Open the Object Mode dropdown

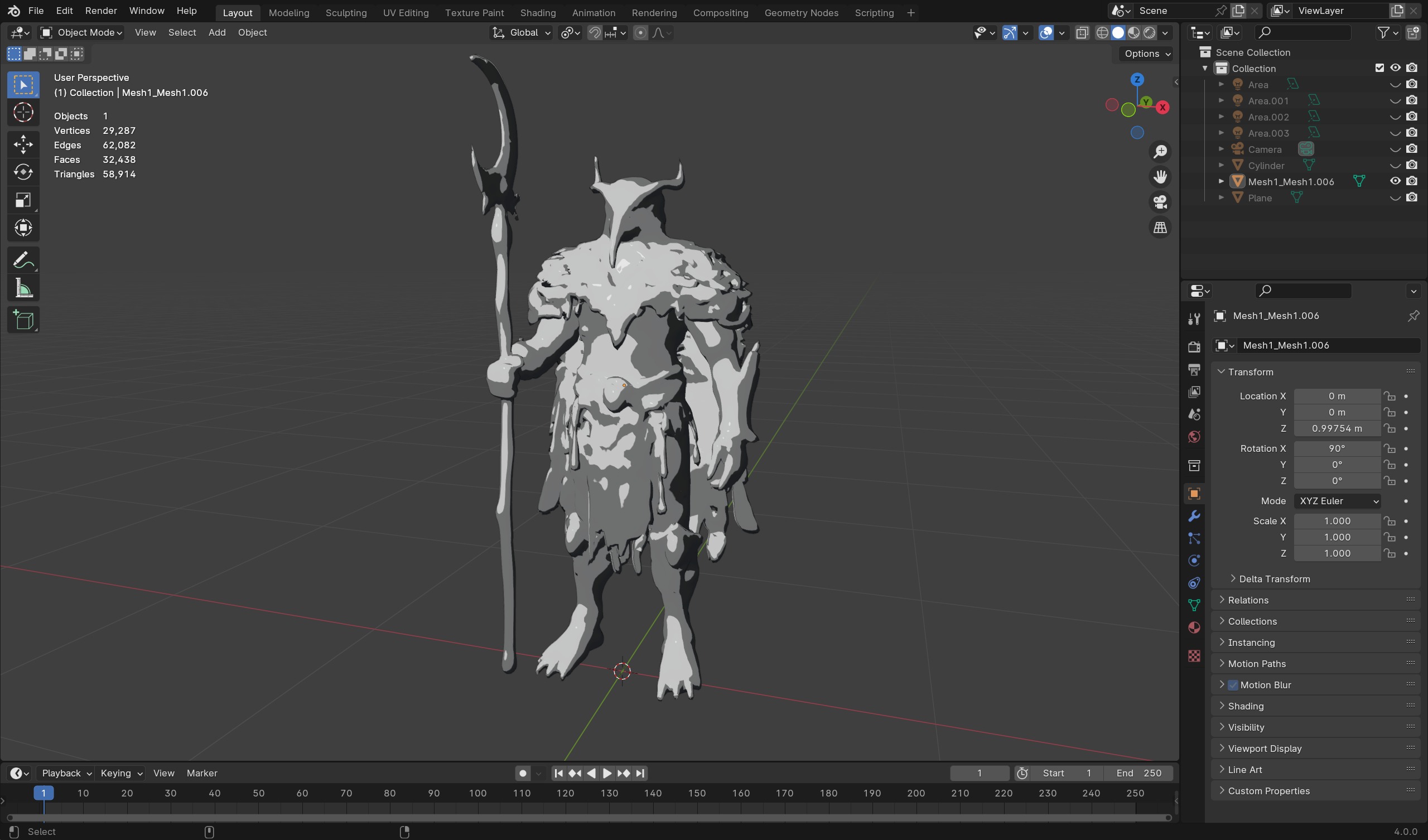pyautogui.click(x=81, y=33)
